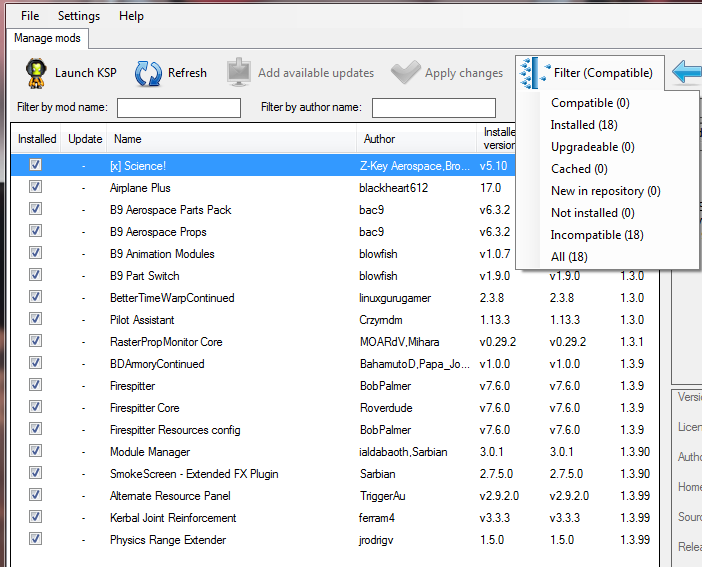702x567 pixels.
Task: Click author jrodrigv cell
Action: click(x=376, y=540)
